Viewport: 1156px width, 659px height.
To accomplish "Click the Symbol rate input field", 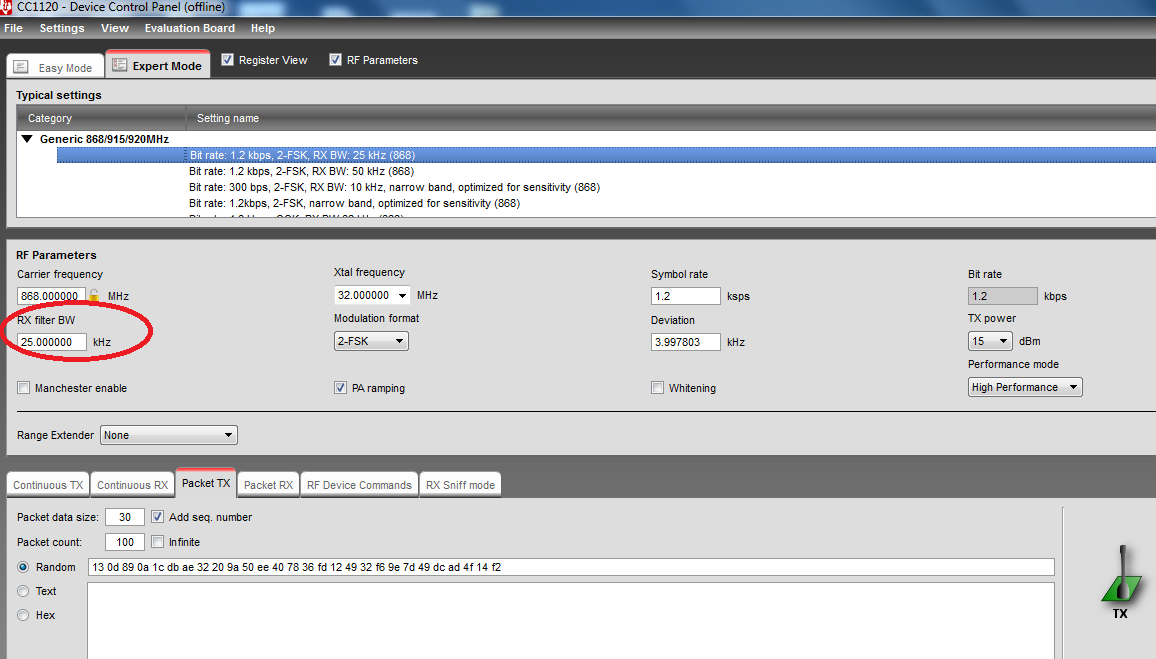I will pyautogui.click(x=686, y=296).
